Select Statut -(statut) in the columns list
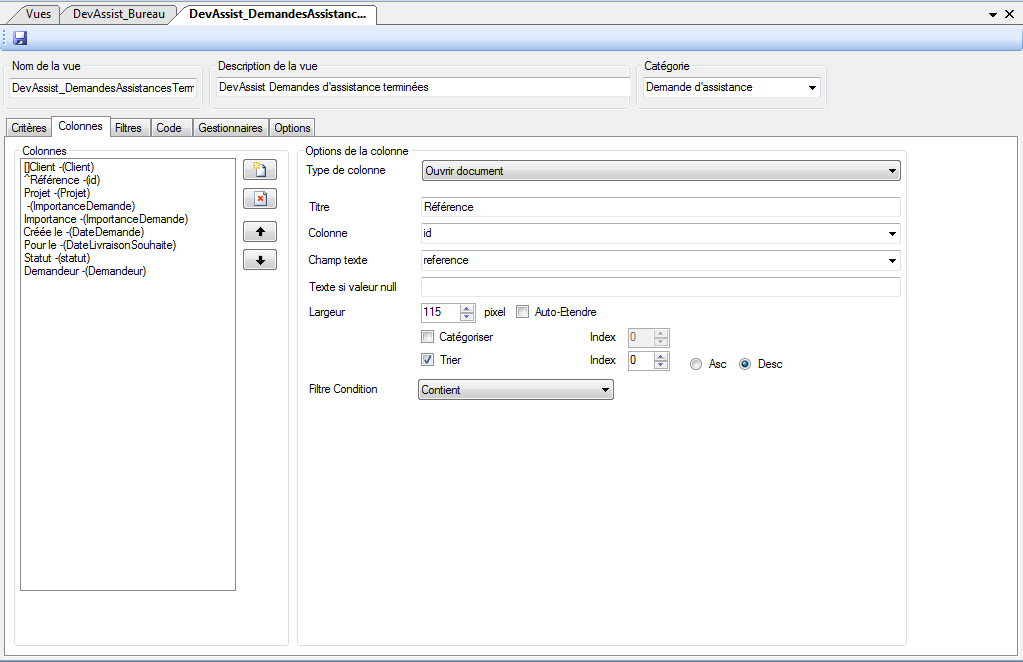This screenshot has height=662, width=1023. tap(57, 258)
